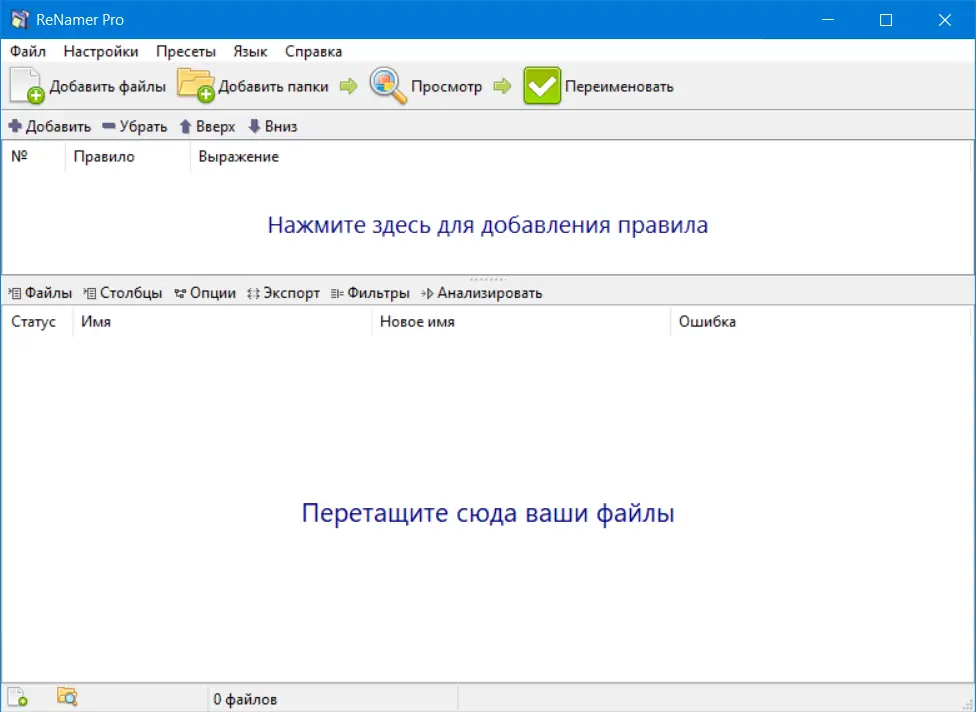976x712 pixels.
Task: Click the Добавить папки folder icon
Action: [195, 85]
